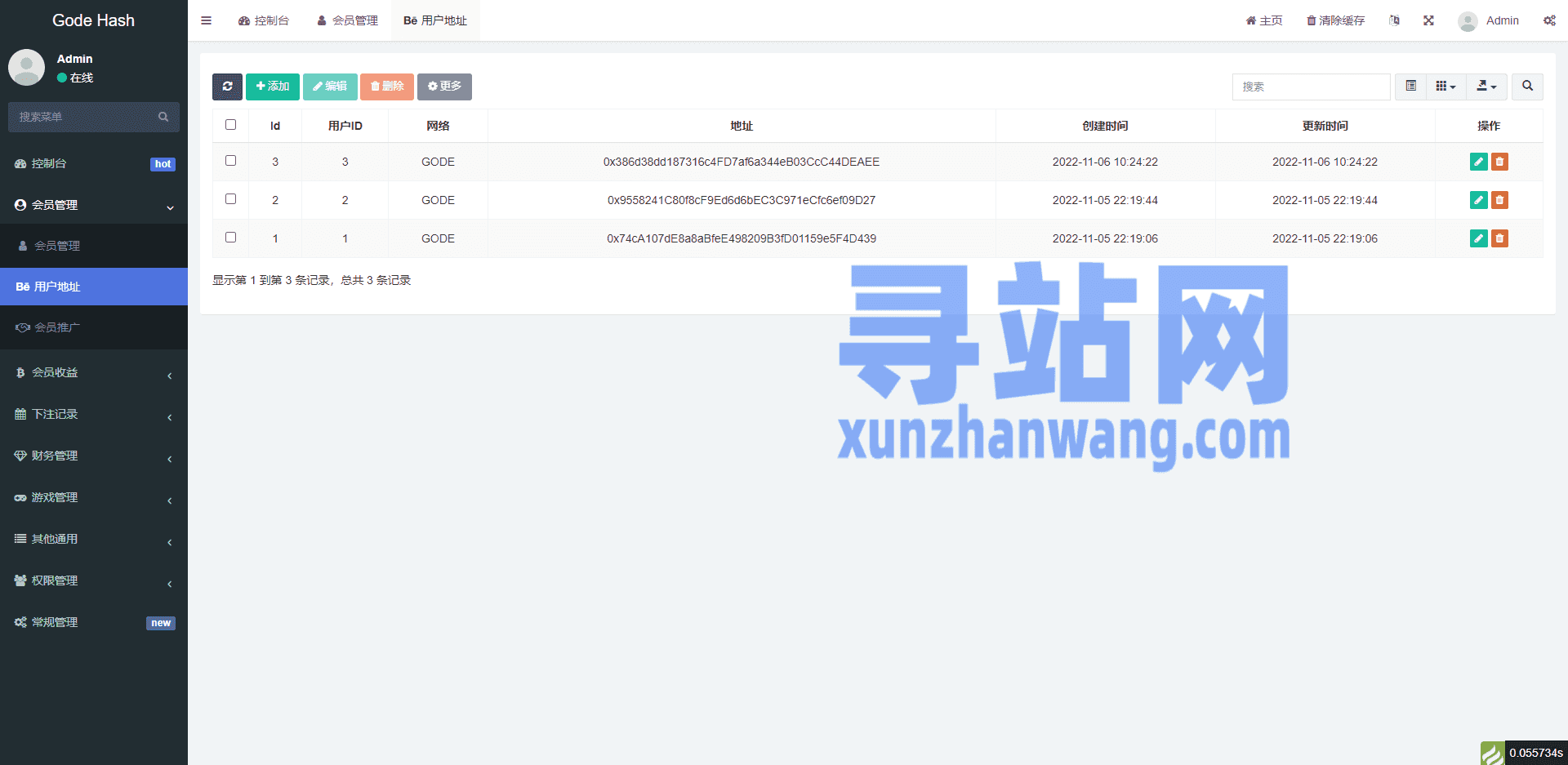1568x765 pixels.
Task: Click the 主页 home link
Action: pyautogui.click(x=1263, y=20)
